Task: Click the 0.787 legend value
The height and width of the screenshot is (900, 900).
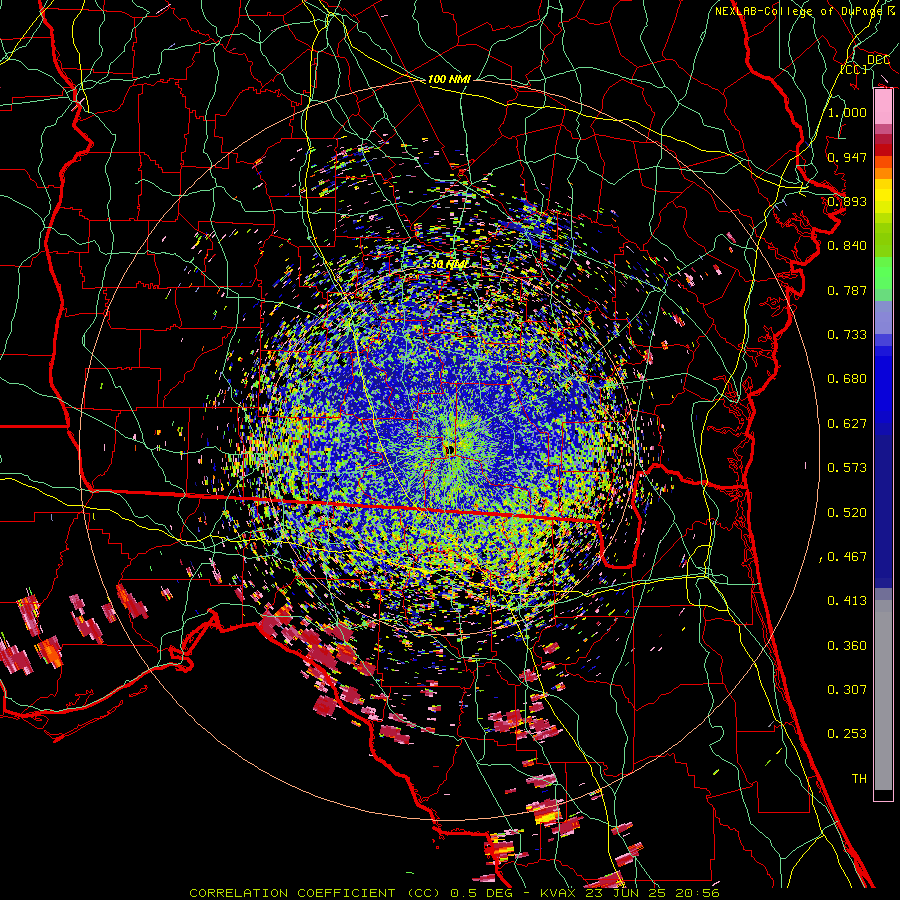Action: pos(847,290)
